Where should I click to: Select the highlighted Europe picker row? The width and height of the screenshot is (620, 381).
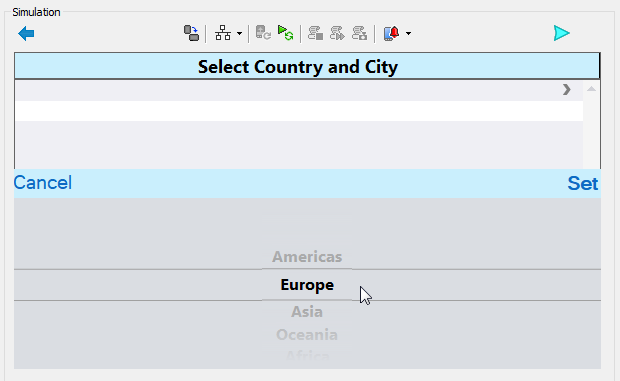pyautogui.click(x=307, y=285)
